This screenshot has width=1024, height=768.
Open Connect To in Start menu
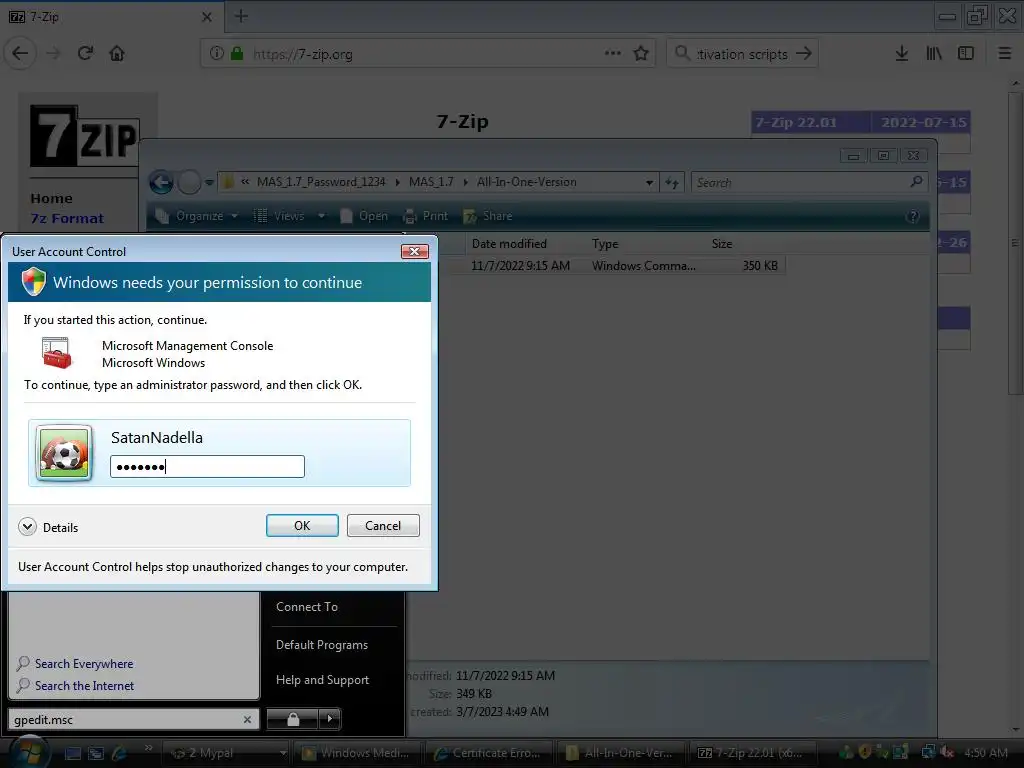pyautogui.click(x=307, y=607)
